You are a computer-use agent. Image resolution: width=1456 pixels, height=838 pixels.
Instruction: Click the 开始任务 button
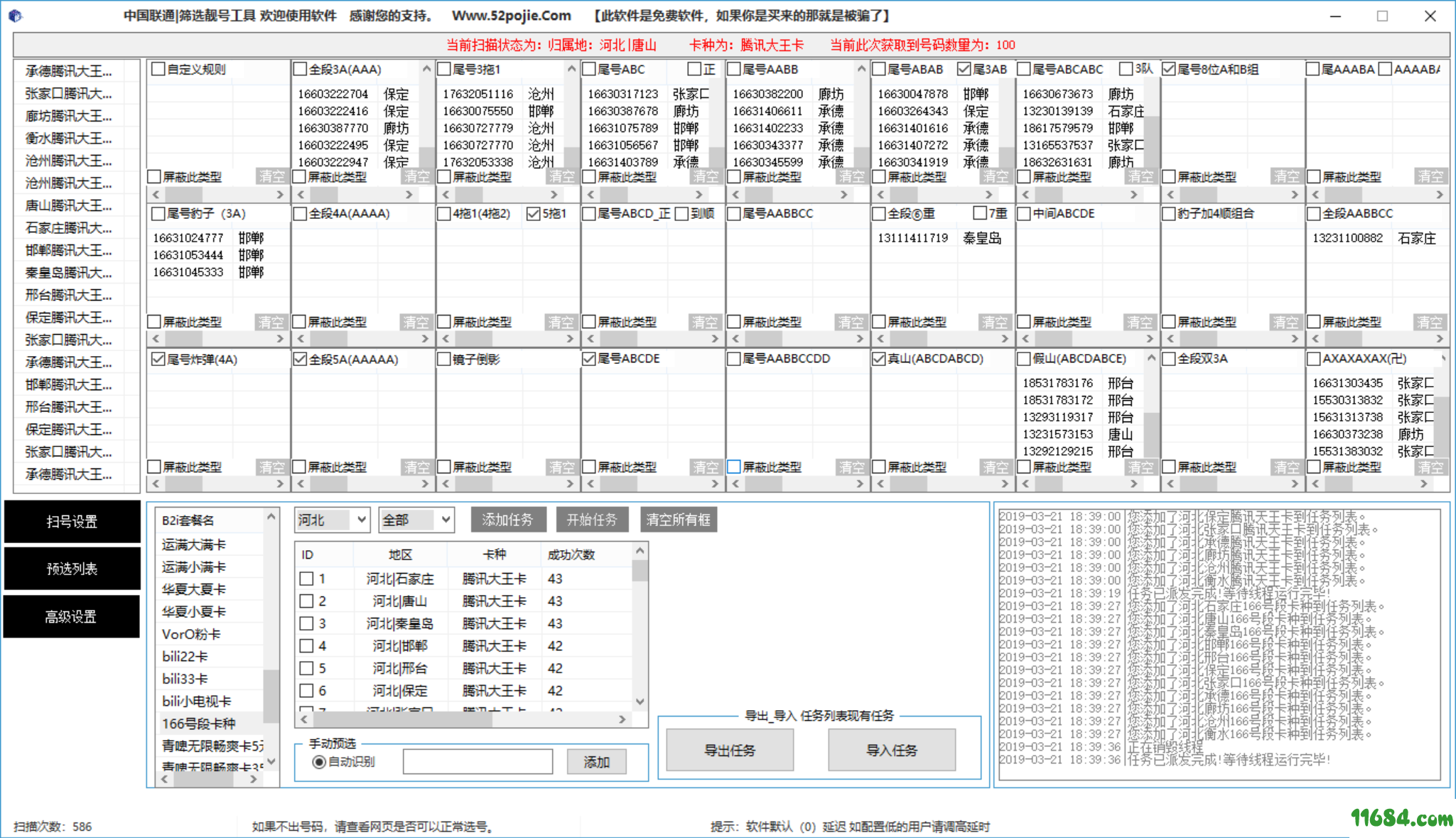[x=592, y=520]
